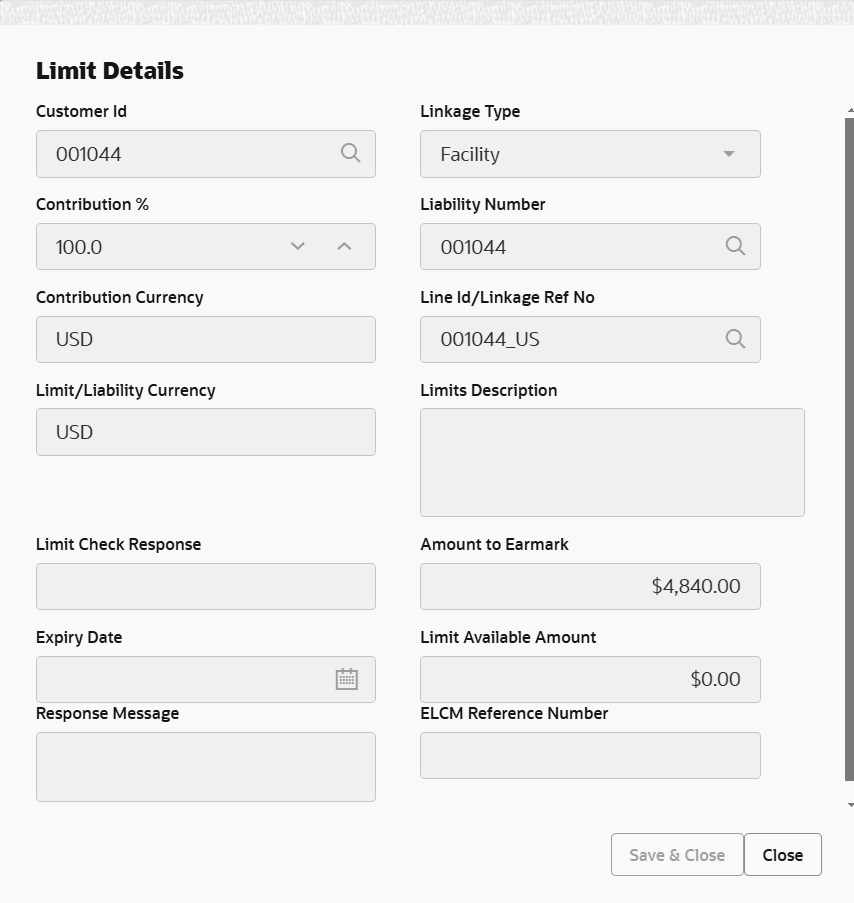Click the Close button

point(783,854)
